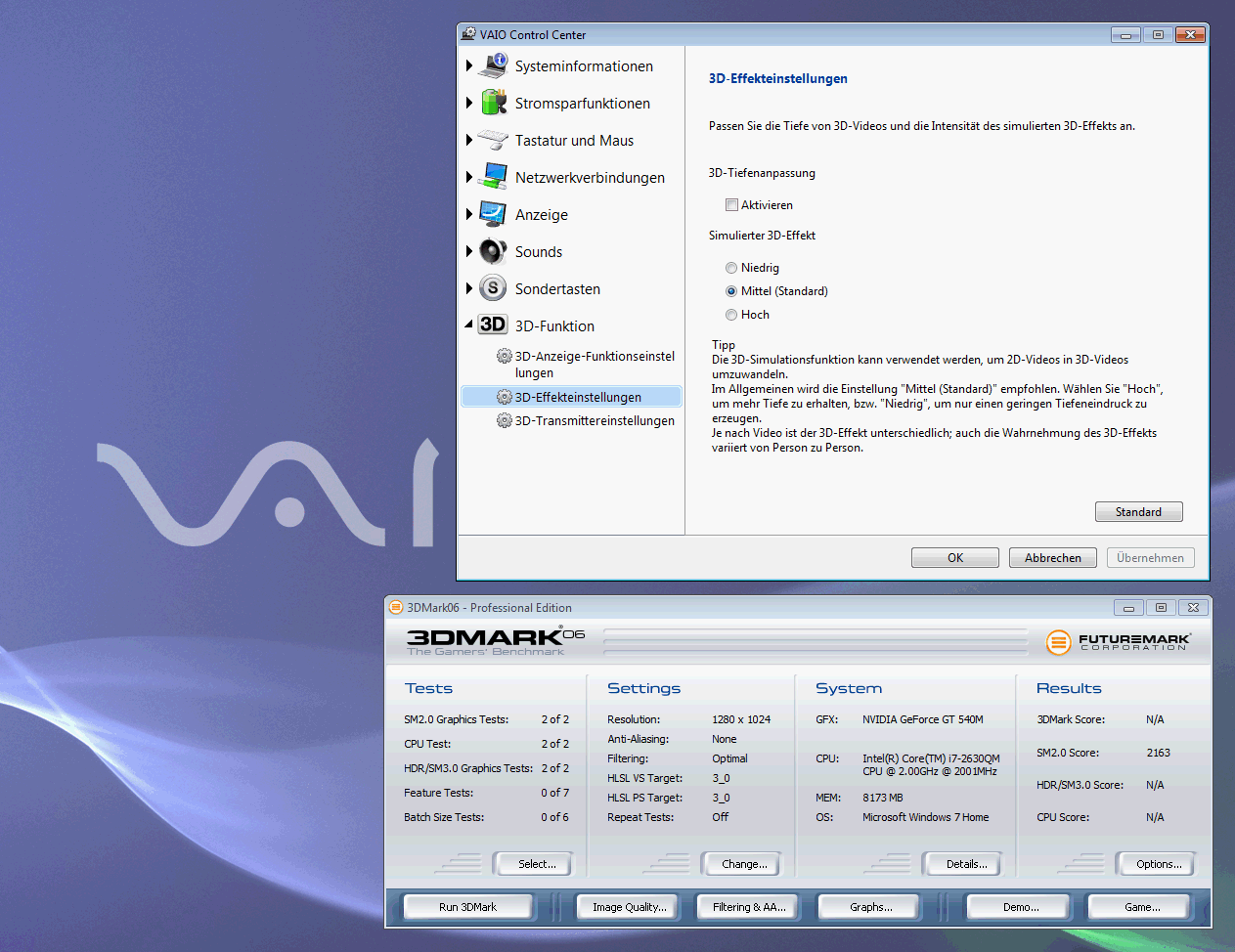The height and width of the screenshot is (952, 1235).
Task: Click the Systeminformationen laptop icon
Action: tap(493, 65)
